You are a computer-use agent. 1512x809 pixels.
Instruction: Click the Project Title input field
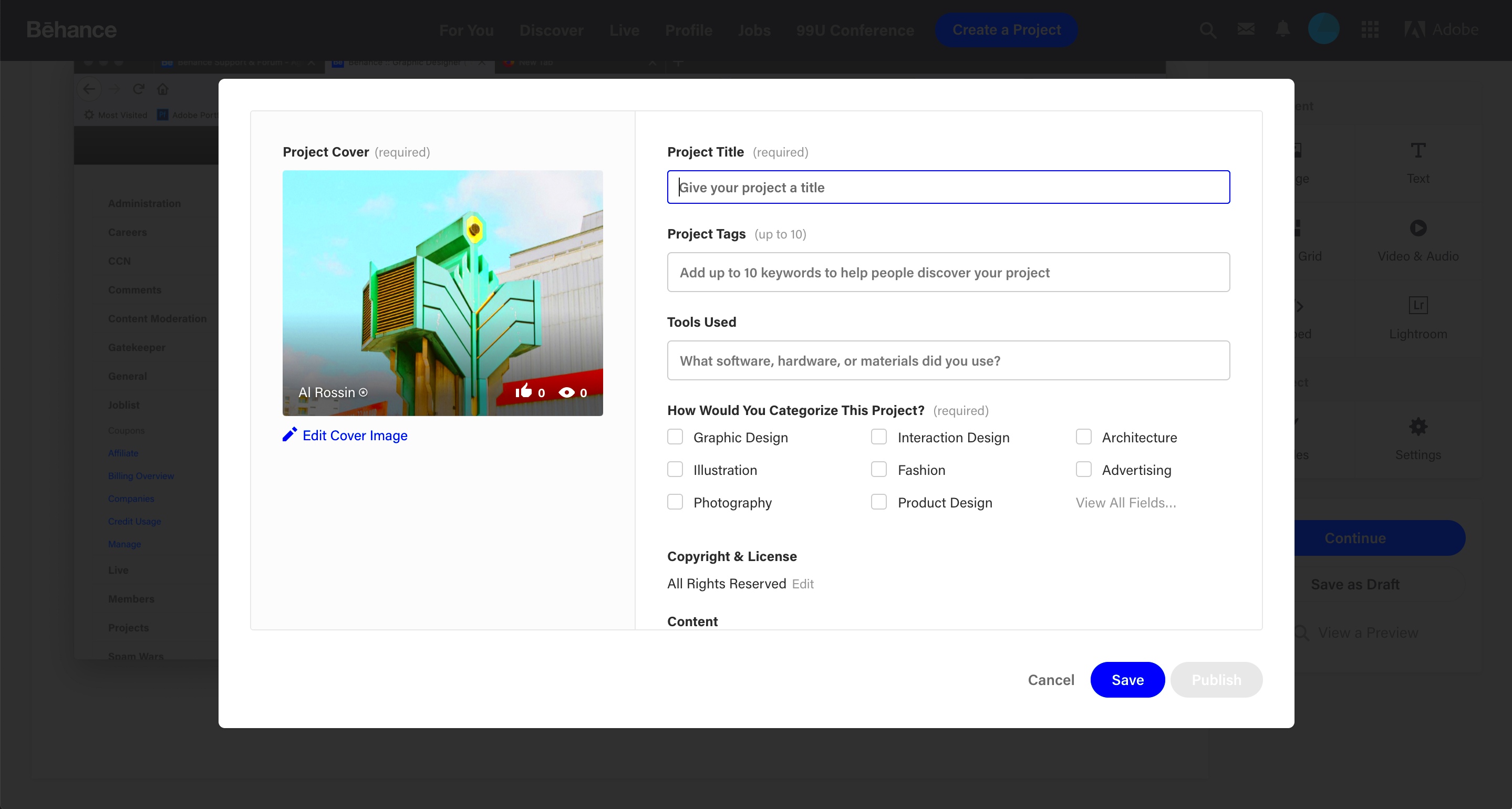tap(949, 187)
